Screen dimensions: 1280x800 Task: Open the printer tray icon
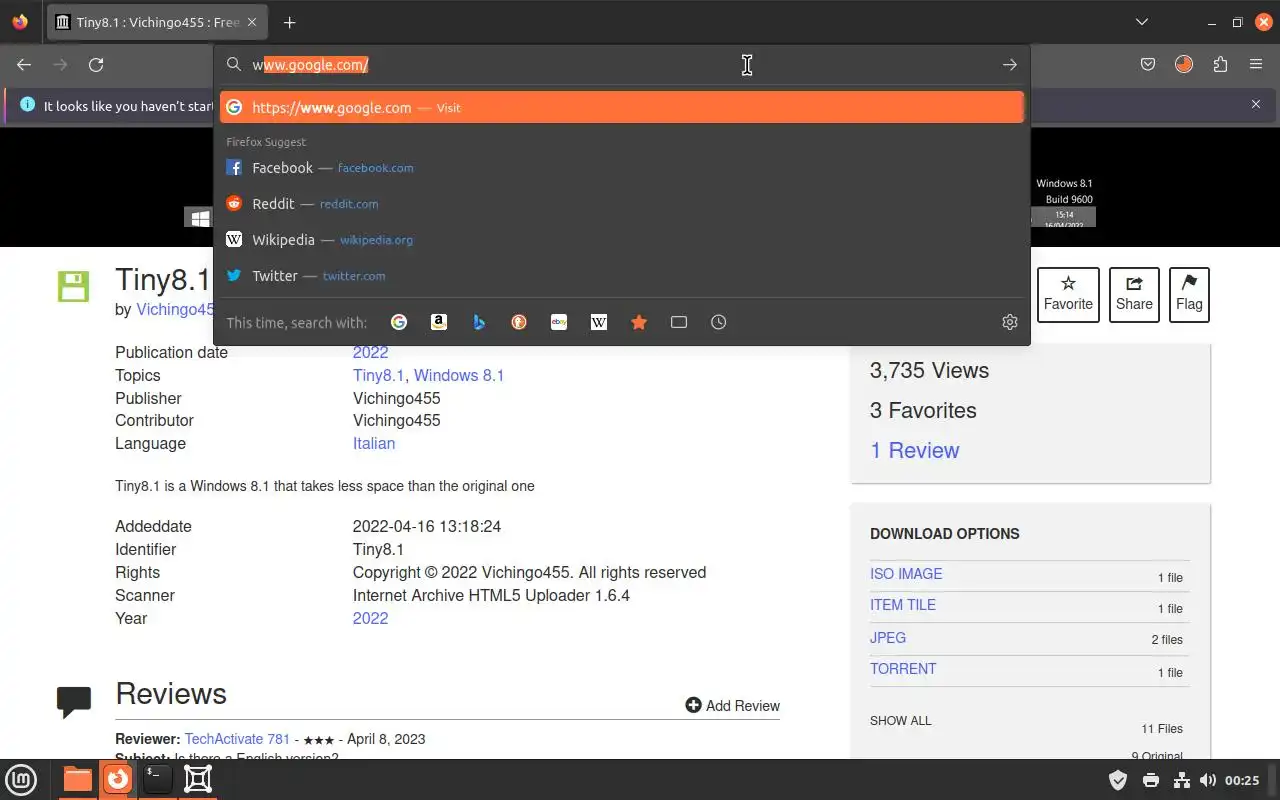pos(1150,780)
